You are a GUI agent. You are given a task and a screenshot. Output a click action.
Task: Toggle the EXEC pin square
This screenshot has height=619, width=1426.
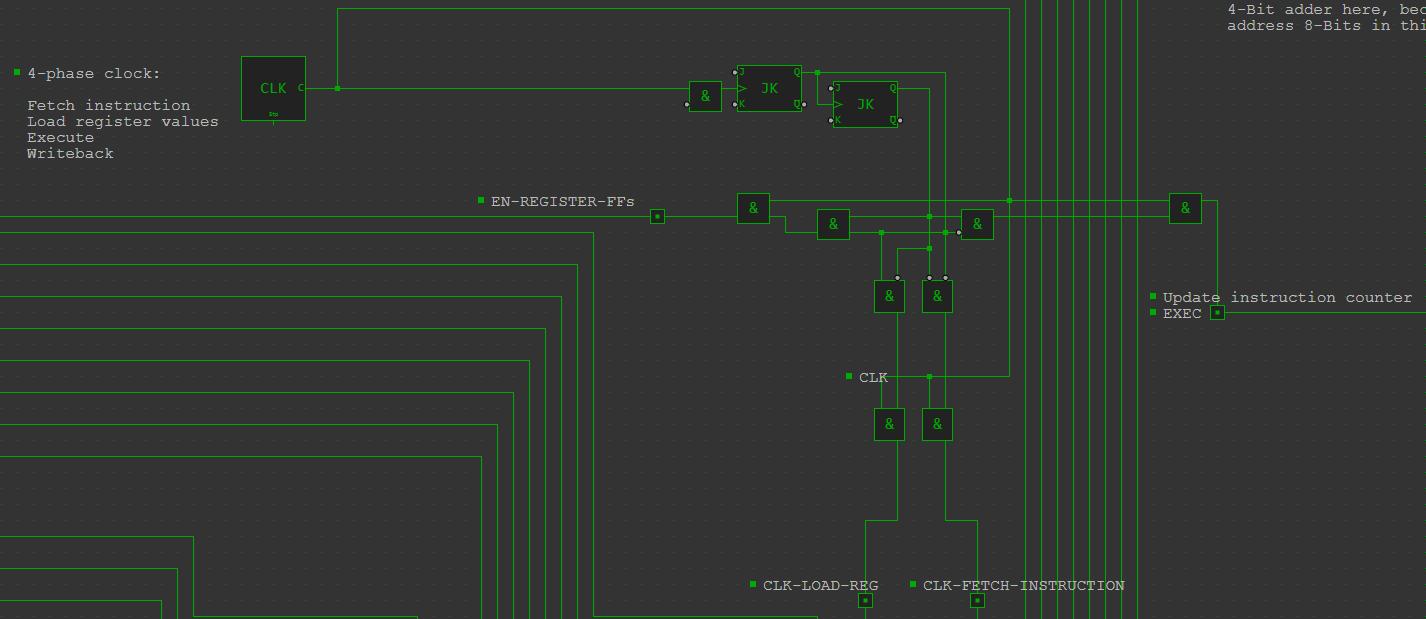click(1217, 312)
